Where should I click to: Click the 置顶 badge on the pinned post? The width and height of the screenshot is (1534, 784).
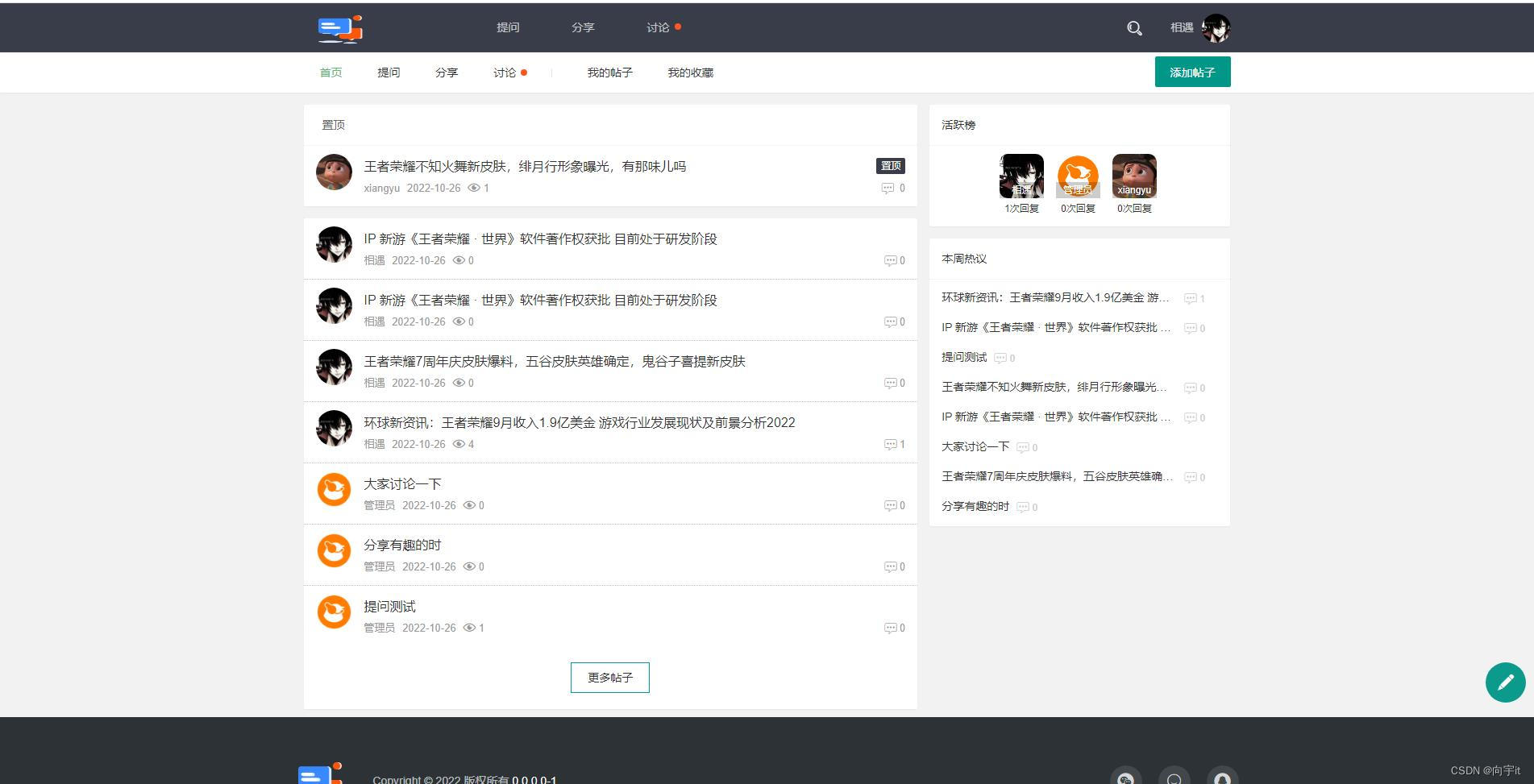pyautogui.click(x=889, y=166)
